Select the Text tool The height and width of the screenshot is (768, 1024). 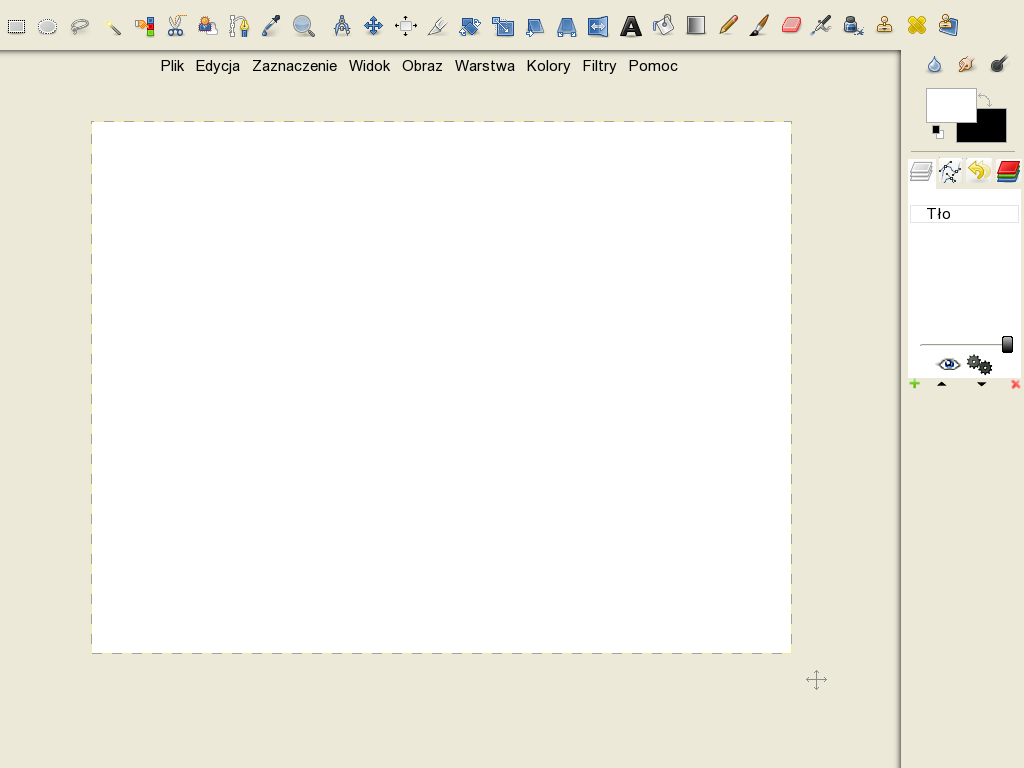pos(630,26)
